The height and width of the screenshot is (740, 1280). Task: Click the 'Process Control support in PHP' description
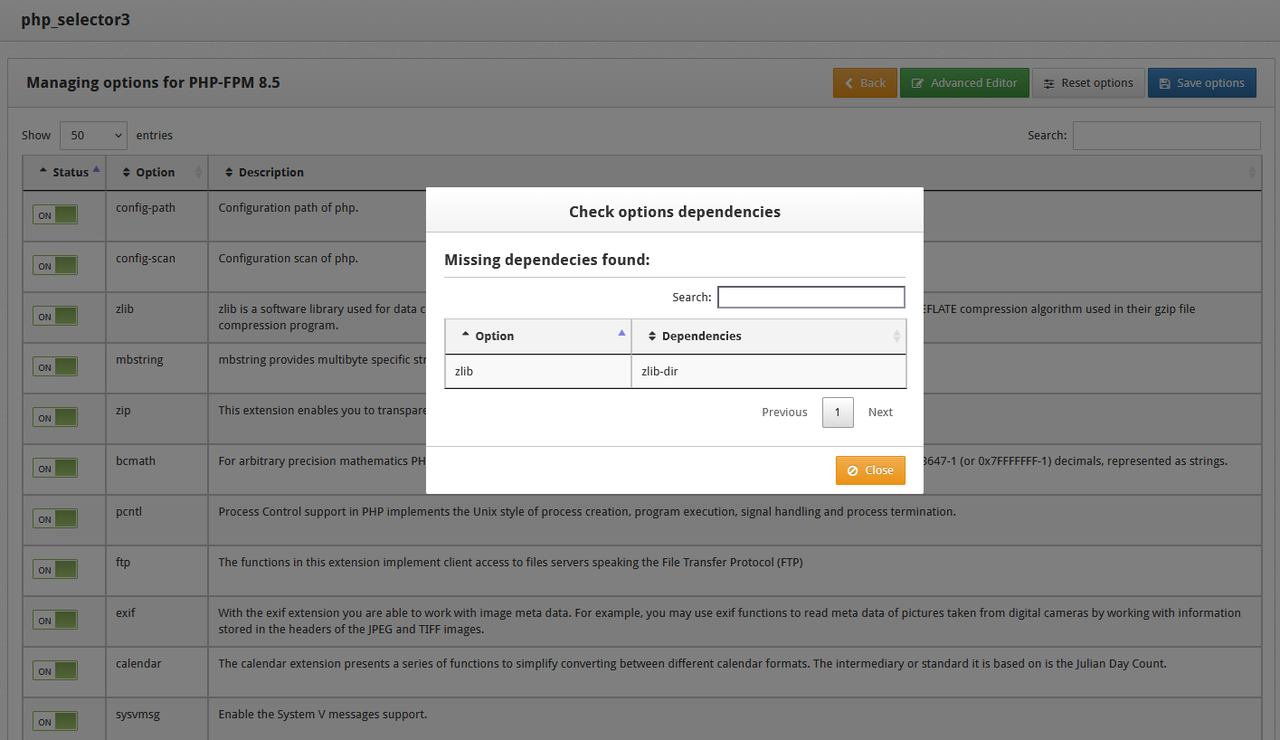coord(587,511)
